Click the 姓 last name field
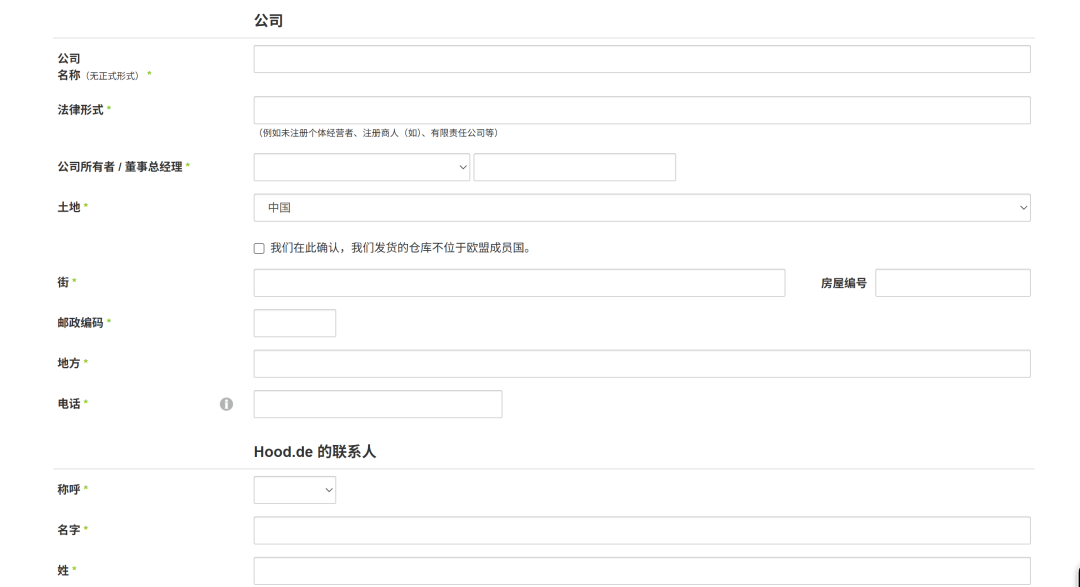 click(x=641, y=571)
